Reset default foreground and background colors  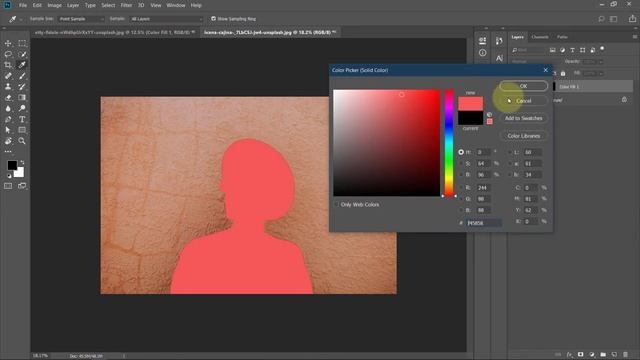[x=9, y=176]
